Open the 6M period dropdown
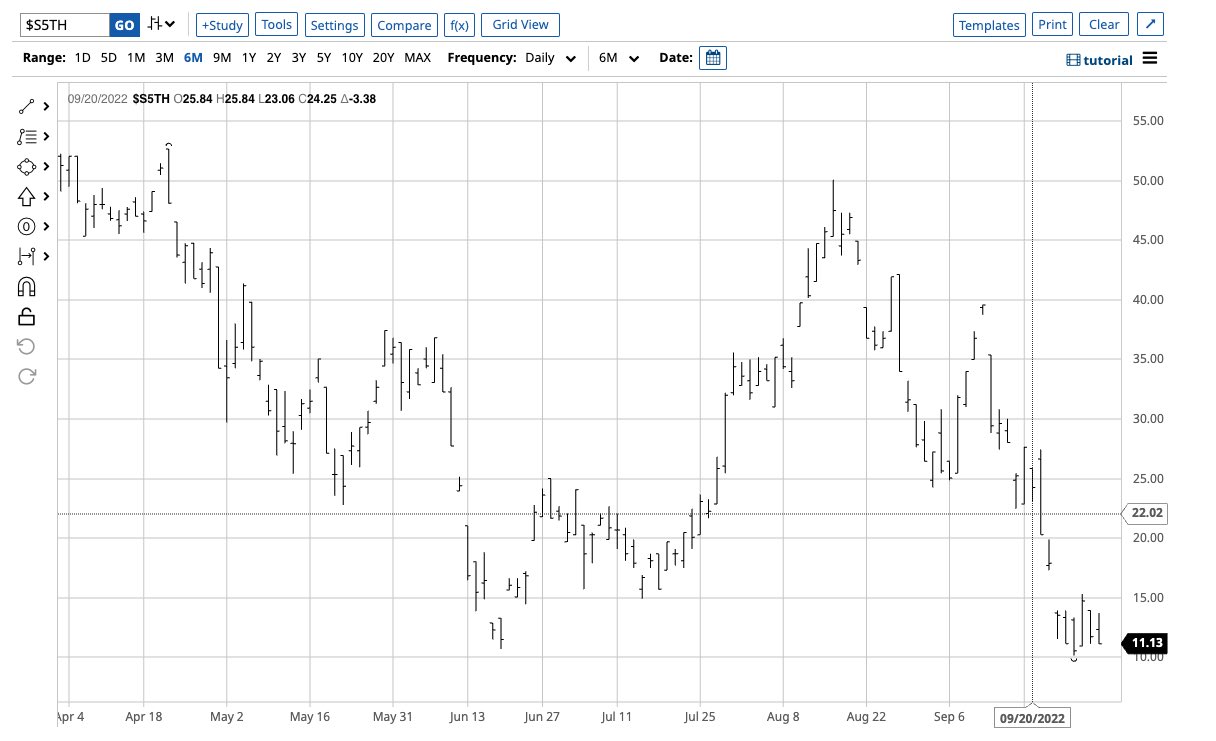This screenshot has width=1216, height=741. (619, 58)
